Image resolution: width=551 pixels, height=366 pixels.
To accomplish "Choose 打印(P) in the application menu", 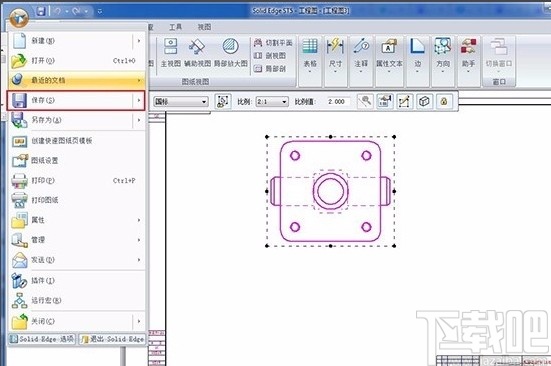I will coord(77,181).
